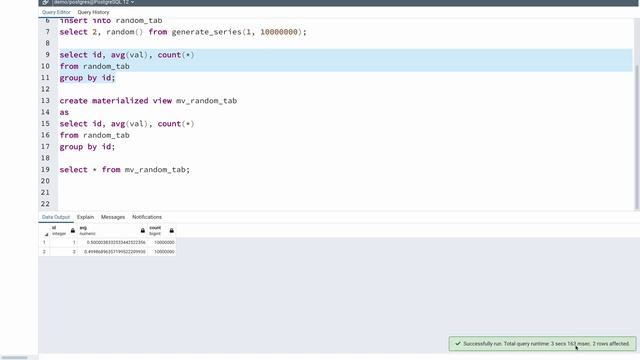The width and height of the screenshot is (640, 360).
Task: Click line number 22 in editor gutter
Action: (x=45, y=204)
